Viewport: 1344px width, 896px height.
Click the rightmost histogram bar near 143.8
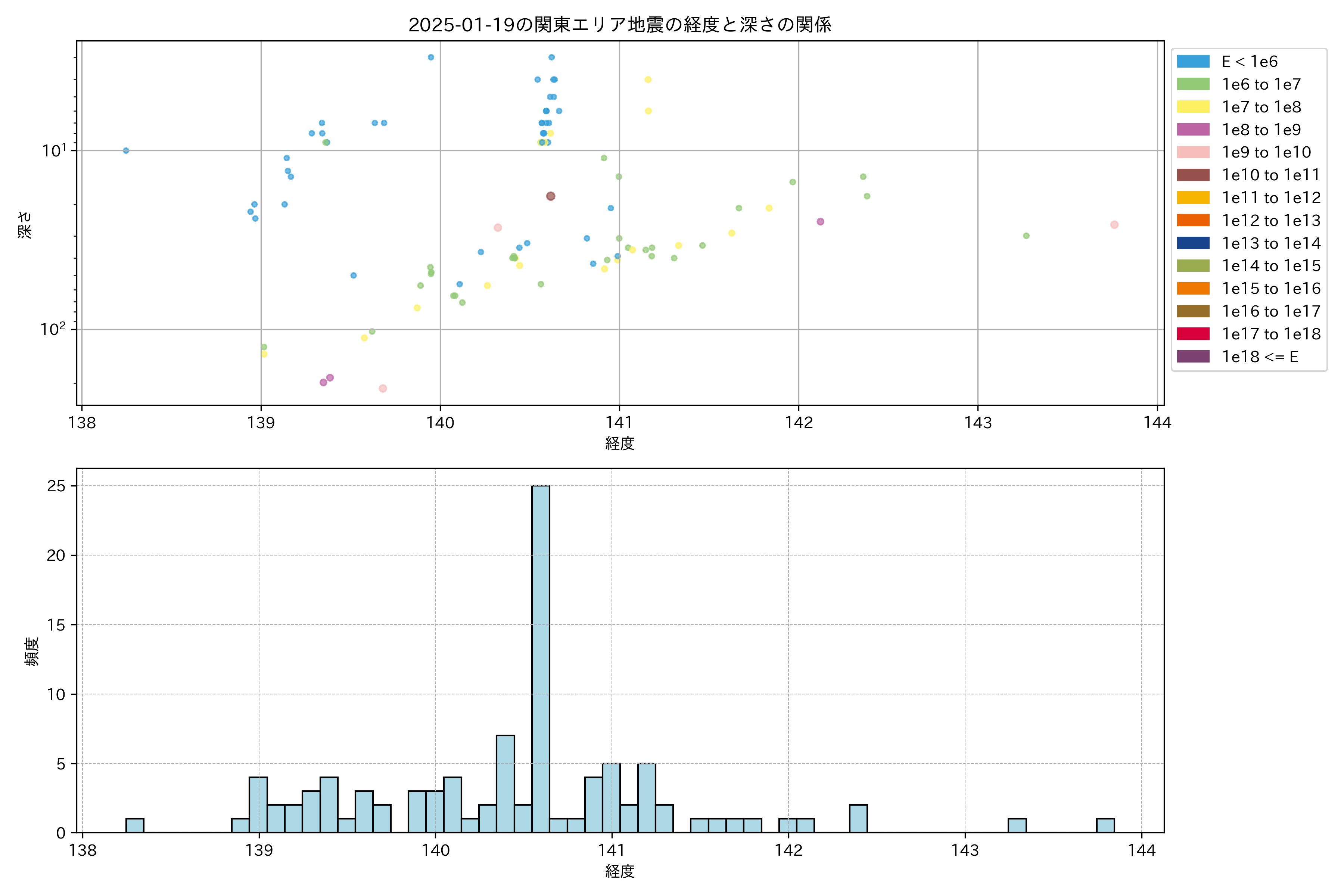click(x=1105, y=826)
